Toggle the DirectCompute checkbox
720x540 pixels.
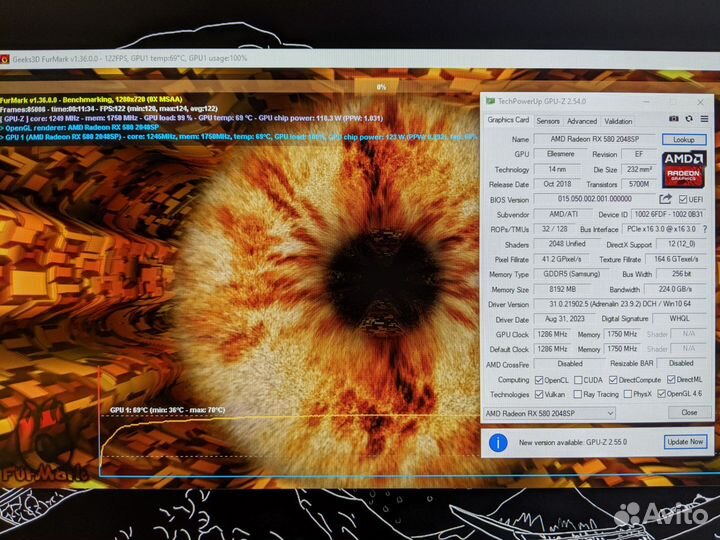click(613, 380)
